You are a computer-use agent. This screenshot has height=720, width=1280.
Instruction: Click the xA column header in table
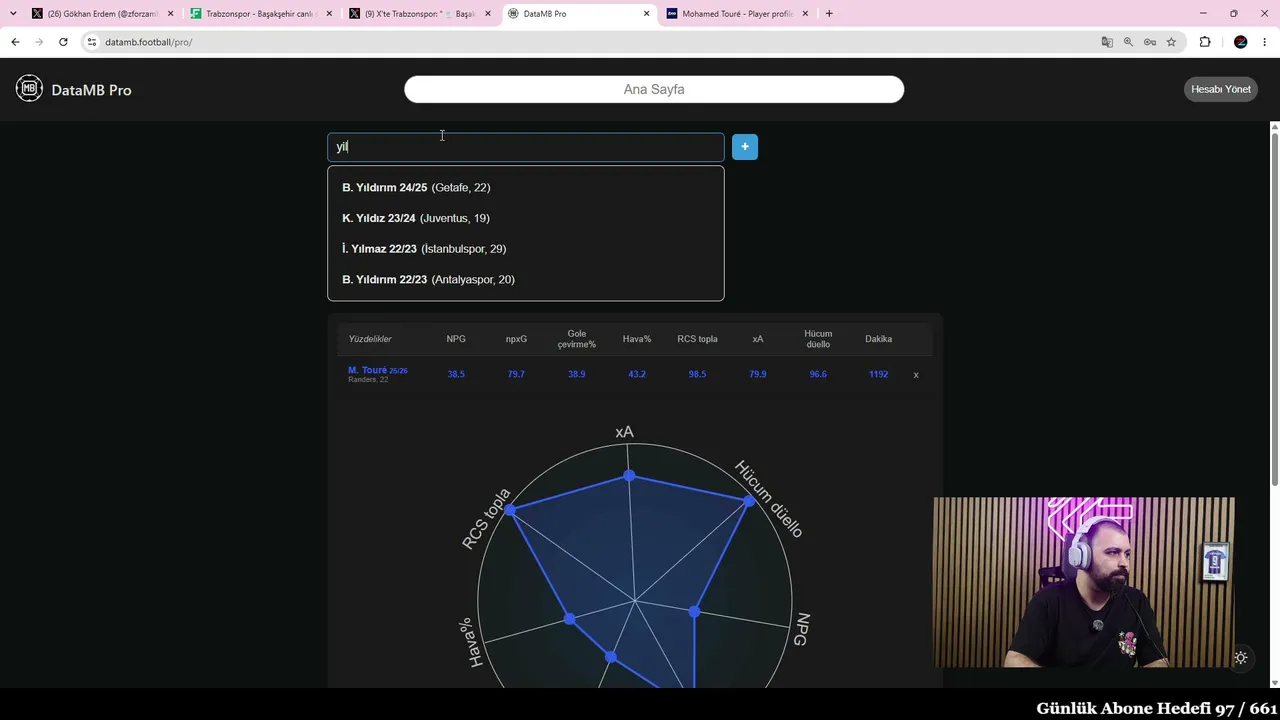758,339
